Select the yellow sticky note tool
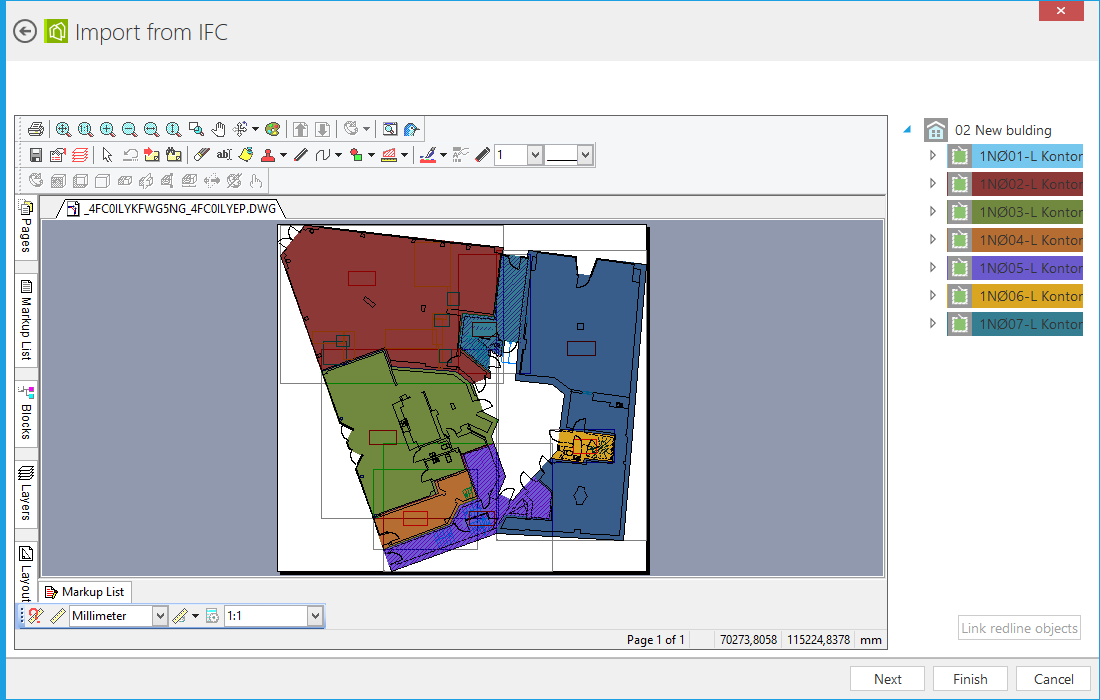This screenshot has height=700, width=1100. (x=246, y=155)
